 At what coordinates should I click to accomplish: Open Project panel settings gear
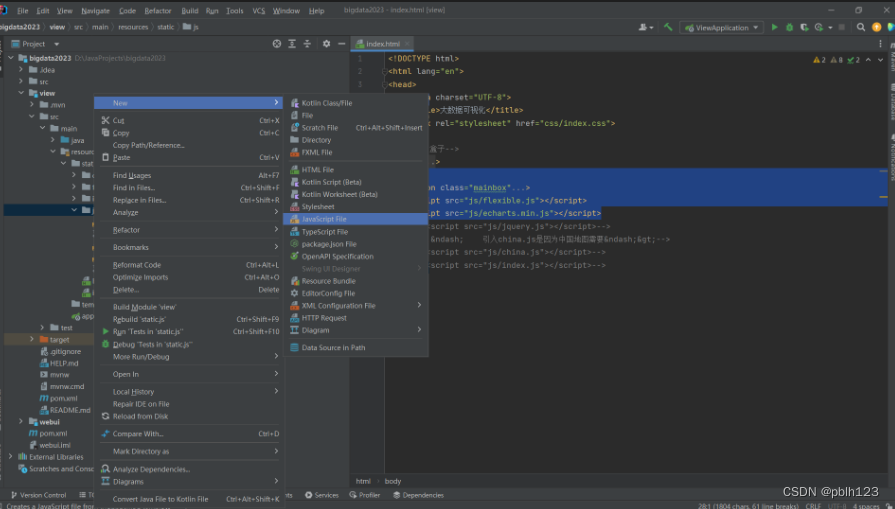[326, 44]
